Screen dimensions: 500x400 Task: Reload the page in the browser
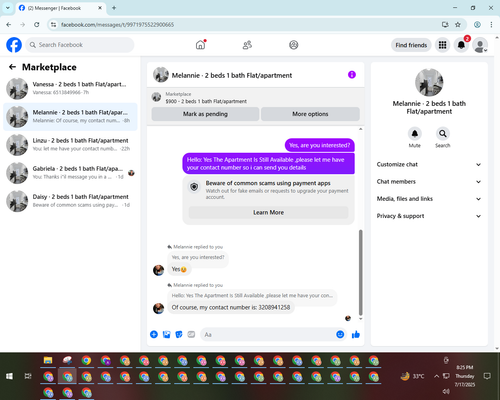pos(37,25)
